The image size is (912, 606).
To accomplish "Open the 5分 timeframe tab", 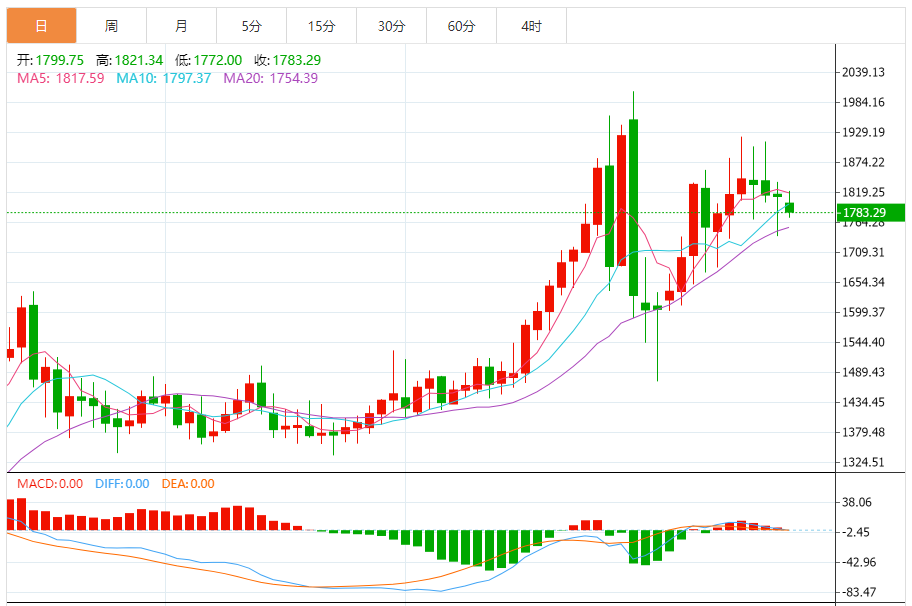I will [x=251, y=26].
